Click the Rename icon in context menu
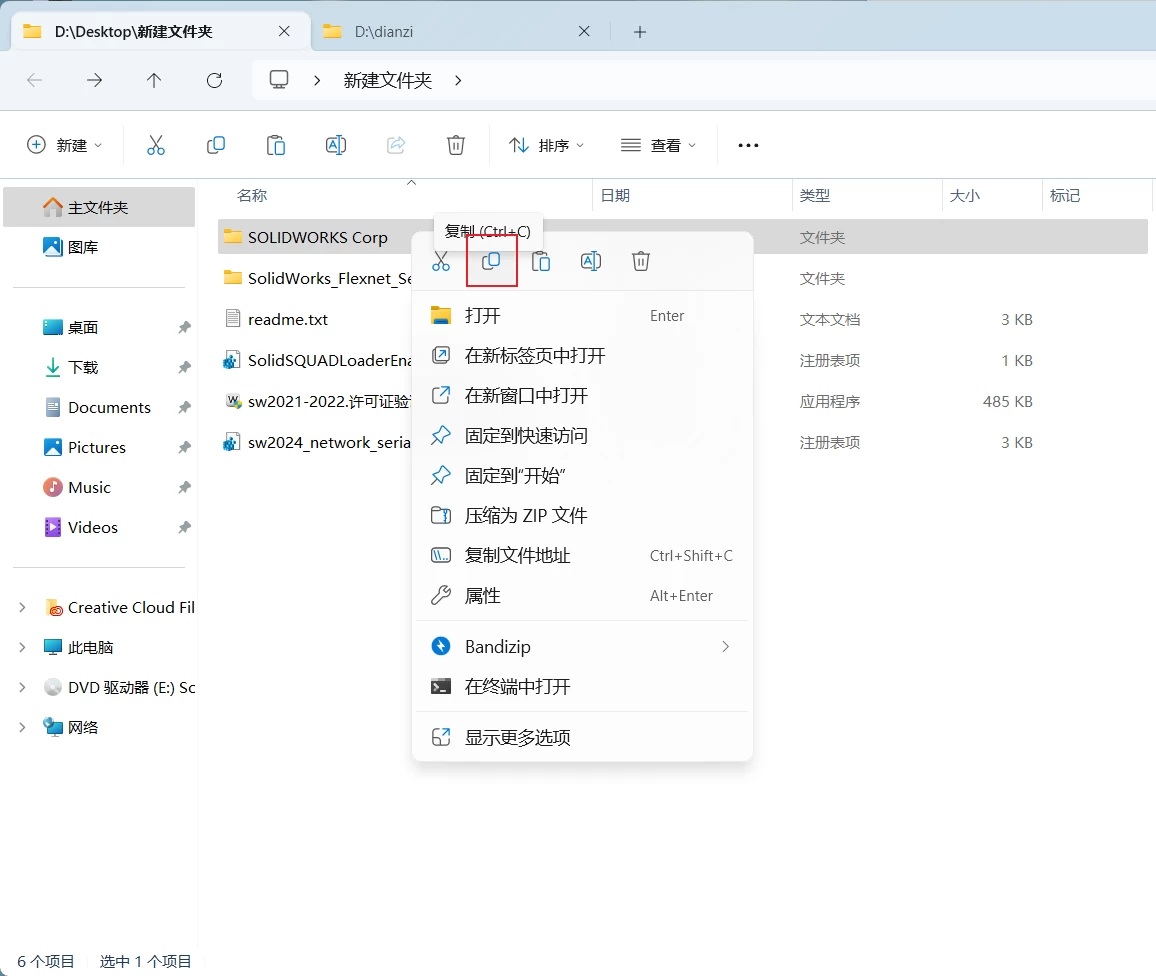Image resolution: width=1156 pixels, height=976 pixels. 591,261
